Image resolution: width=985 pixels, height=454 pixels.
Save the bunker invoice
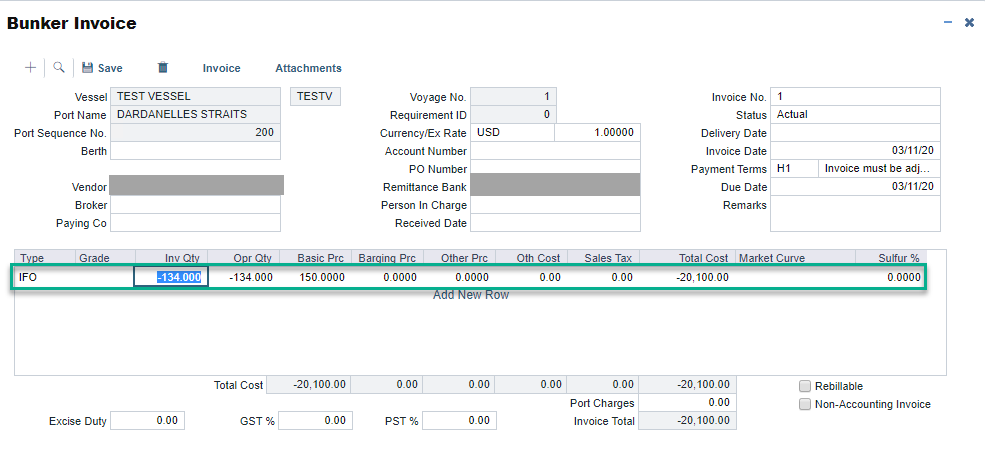pos(102,68)
